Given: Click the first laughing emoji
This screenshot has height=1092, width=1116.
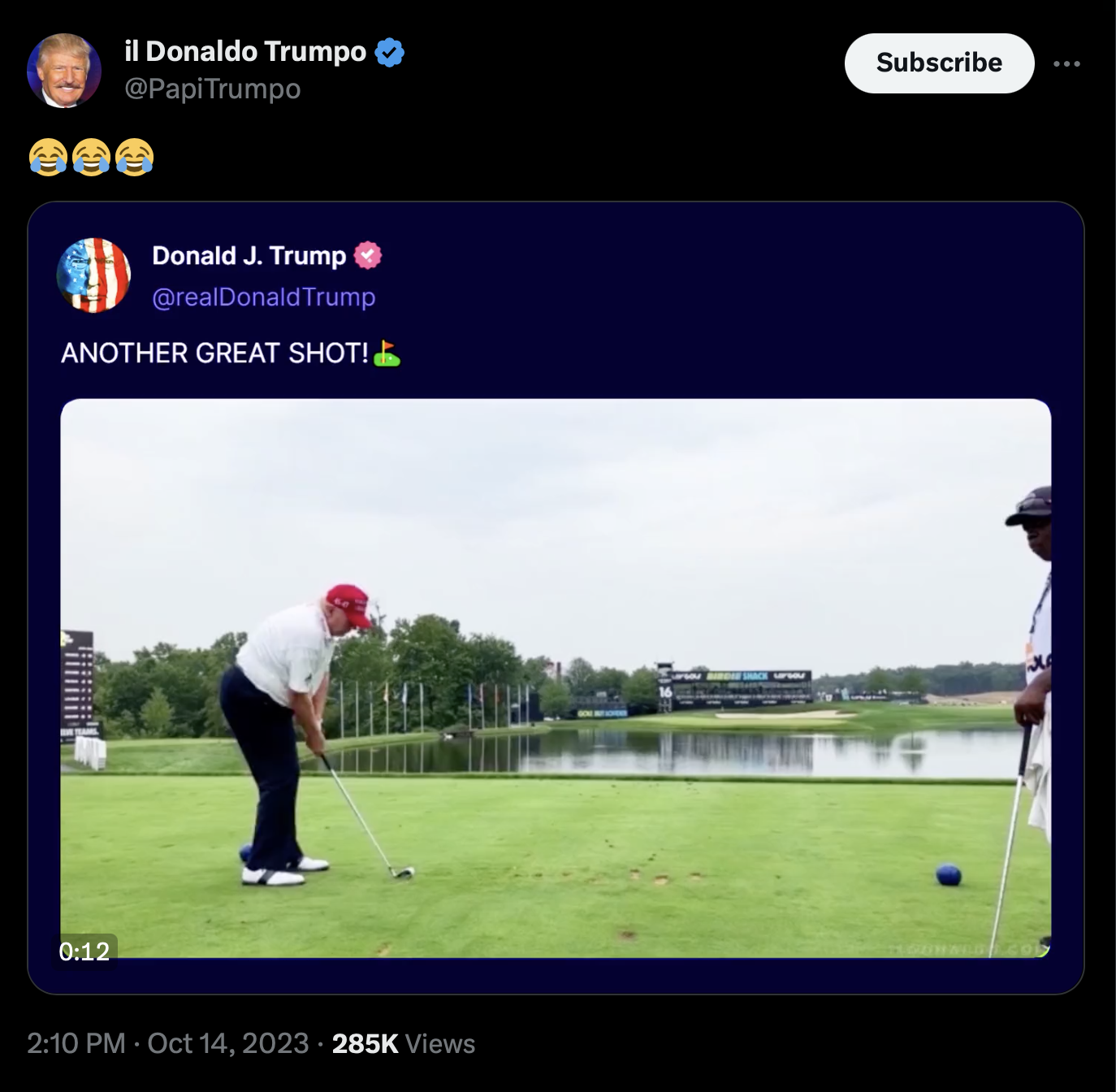Looking at the screenshot, I should click(49, 157).
